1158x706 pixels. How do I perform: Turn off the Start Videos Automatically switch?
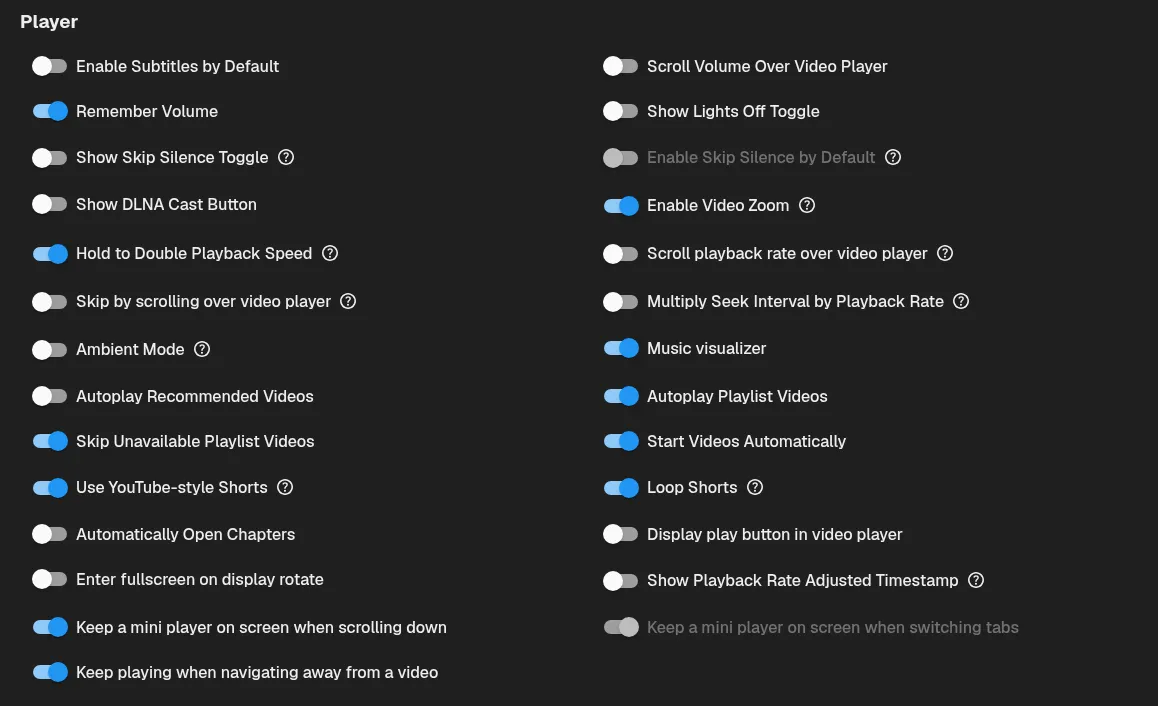[620, 442]
